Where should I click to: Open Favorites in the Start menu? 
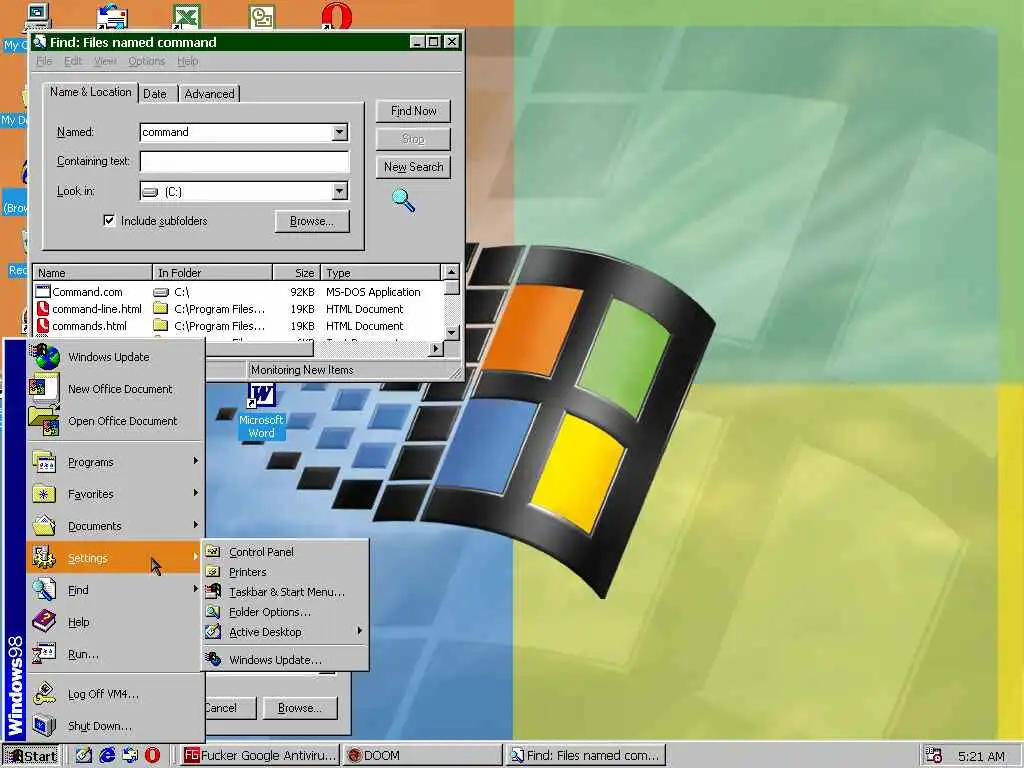(114, 494)
